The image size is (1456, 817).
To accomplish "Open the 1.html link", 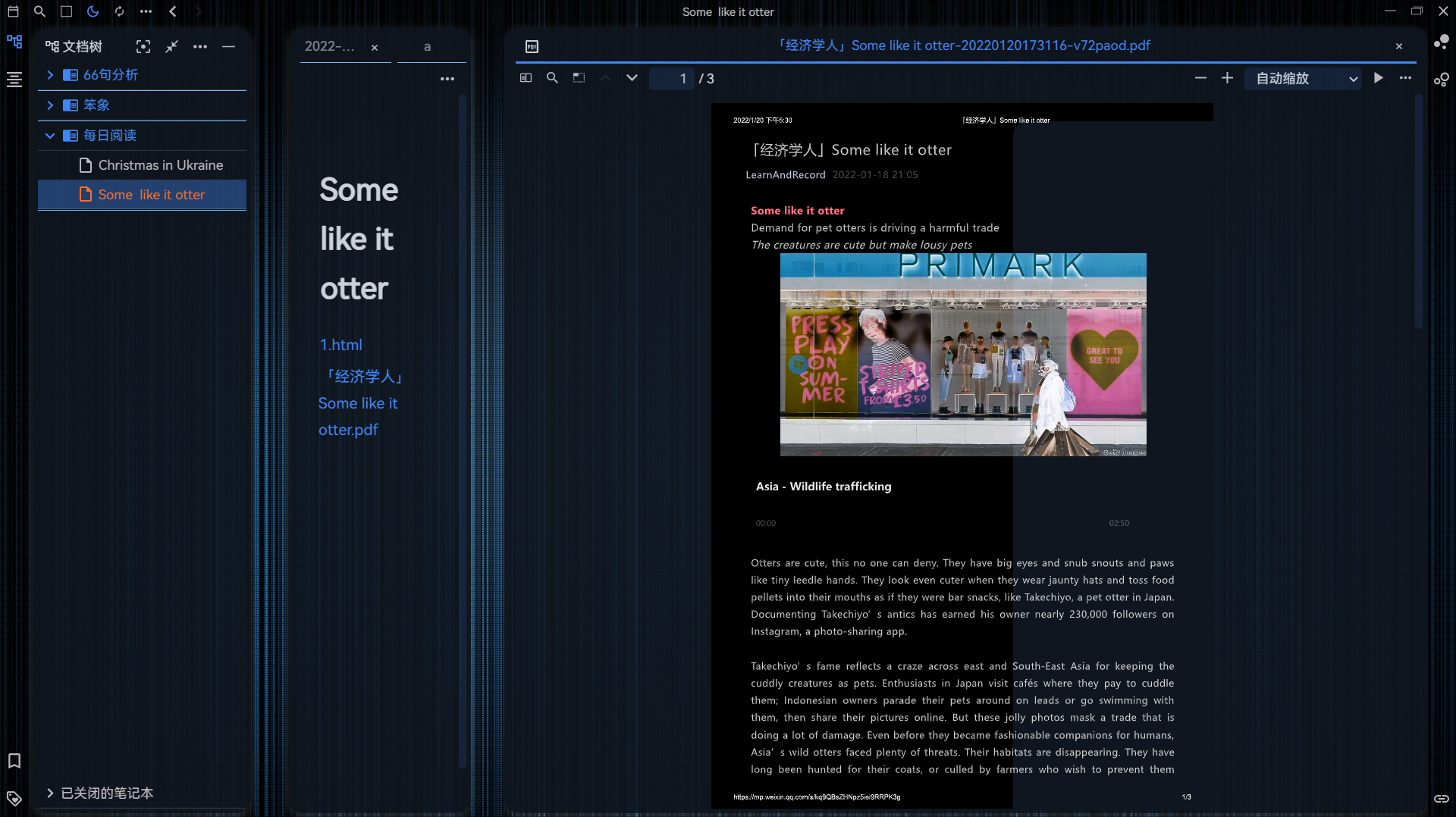I will click(340, 345).
